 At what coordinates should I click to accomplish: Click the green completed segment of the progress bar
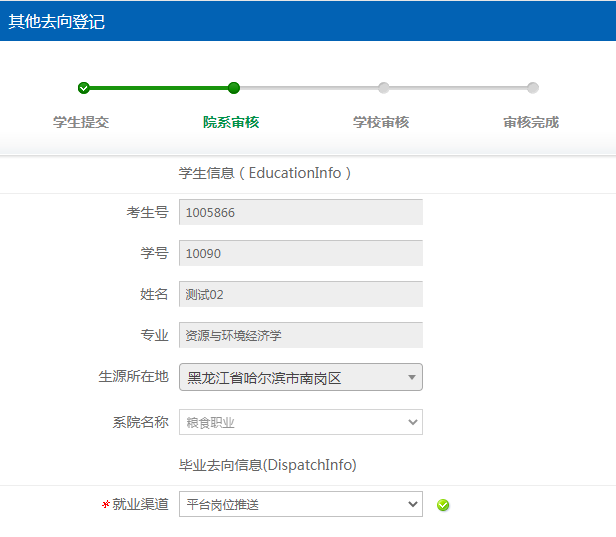pos(158,88)
